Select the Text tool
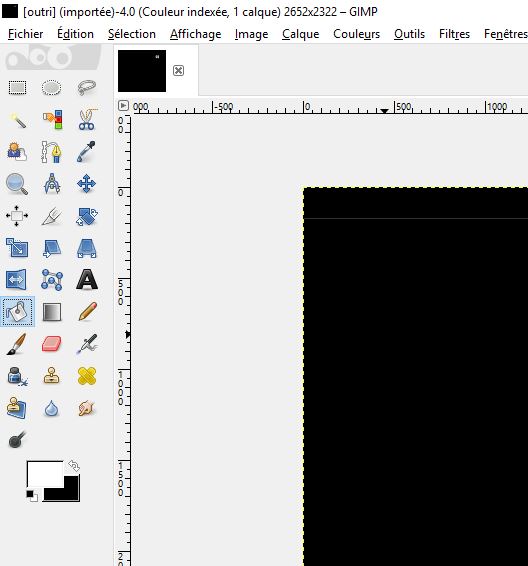Image resolution: width=528 pixels, height=566 pixels. coord(87,280)
